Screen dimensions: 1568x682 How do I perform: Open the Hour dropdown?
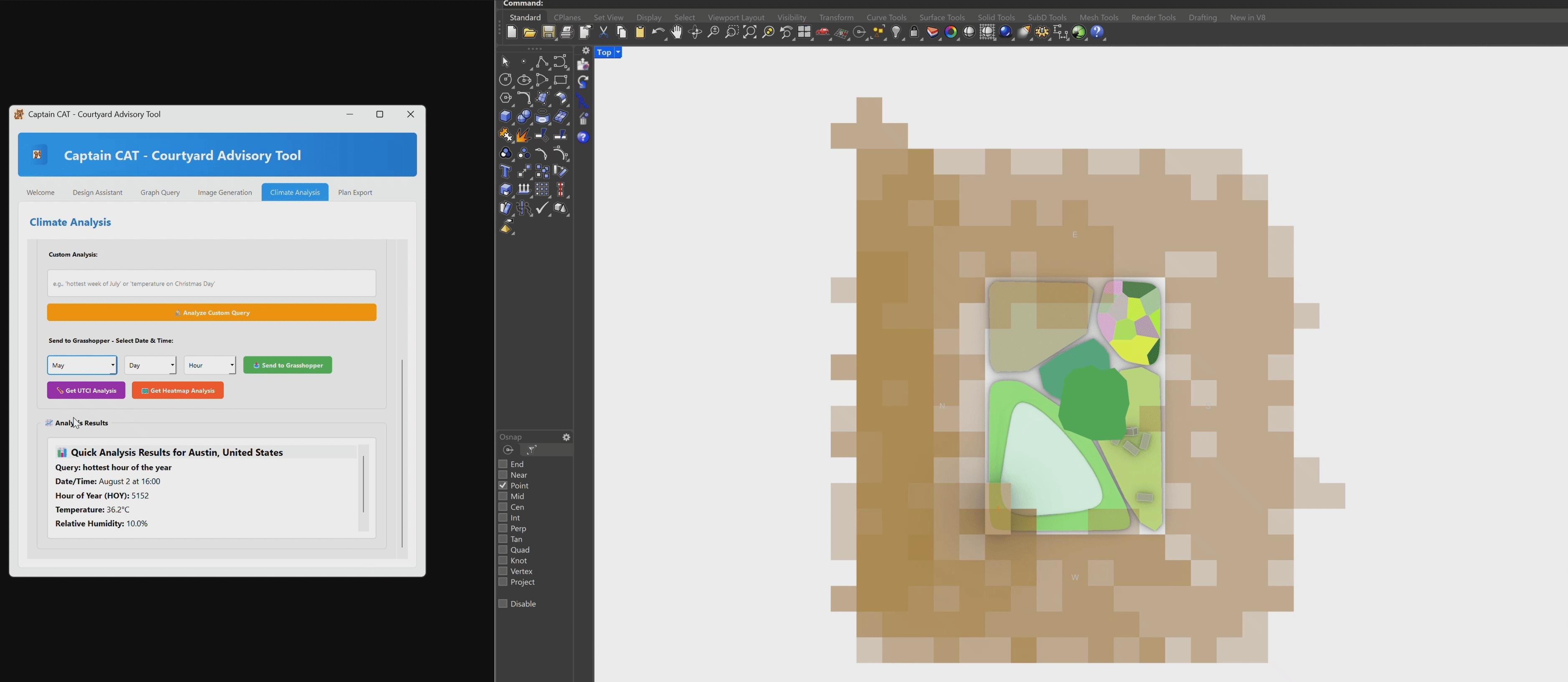(x=210, y=365)
